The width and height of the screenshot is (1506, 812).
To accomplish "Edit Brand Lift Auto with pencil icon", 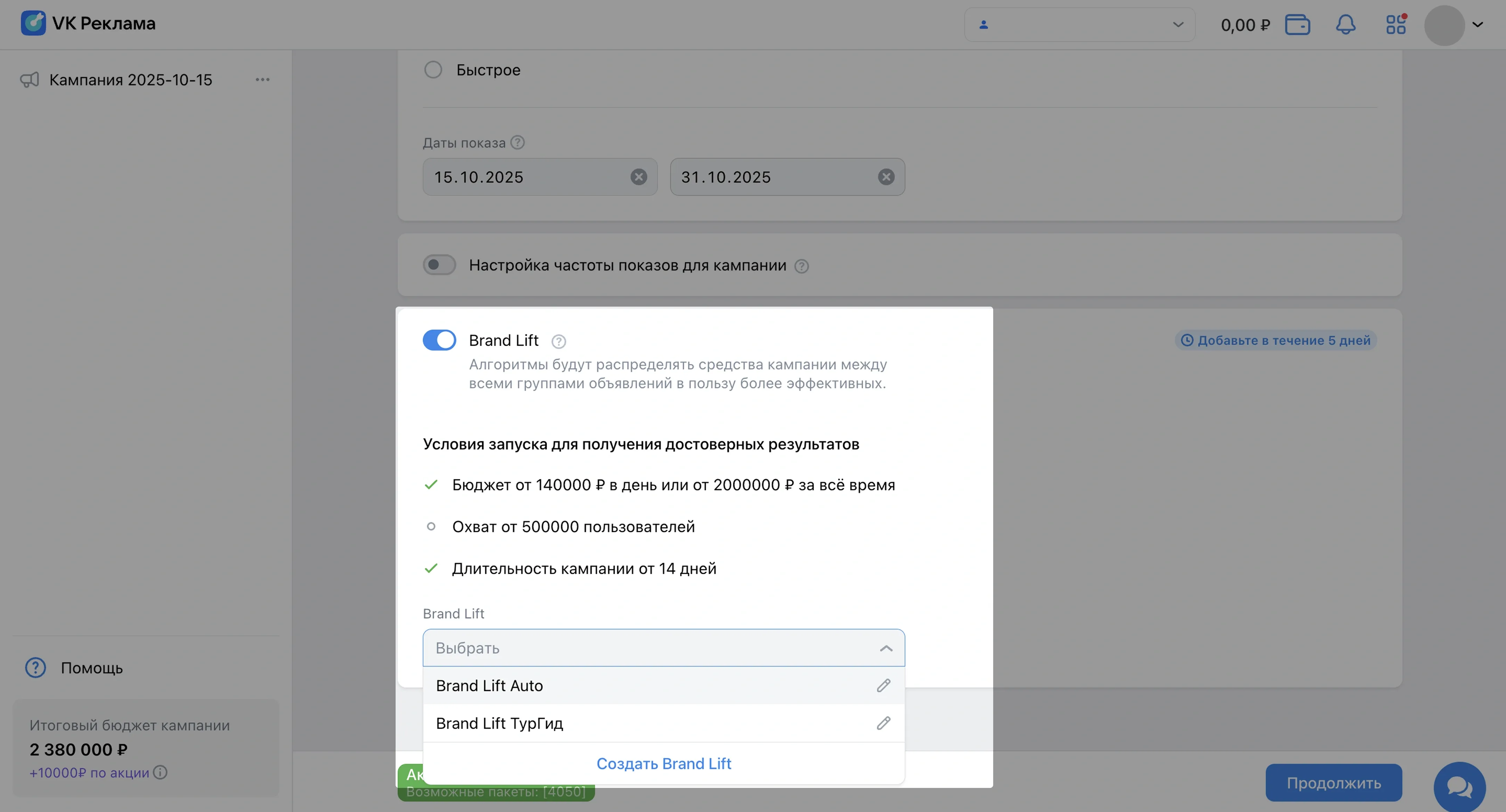I will click(883, 685).
